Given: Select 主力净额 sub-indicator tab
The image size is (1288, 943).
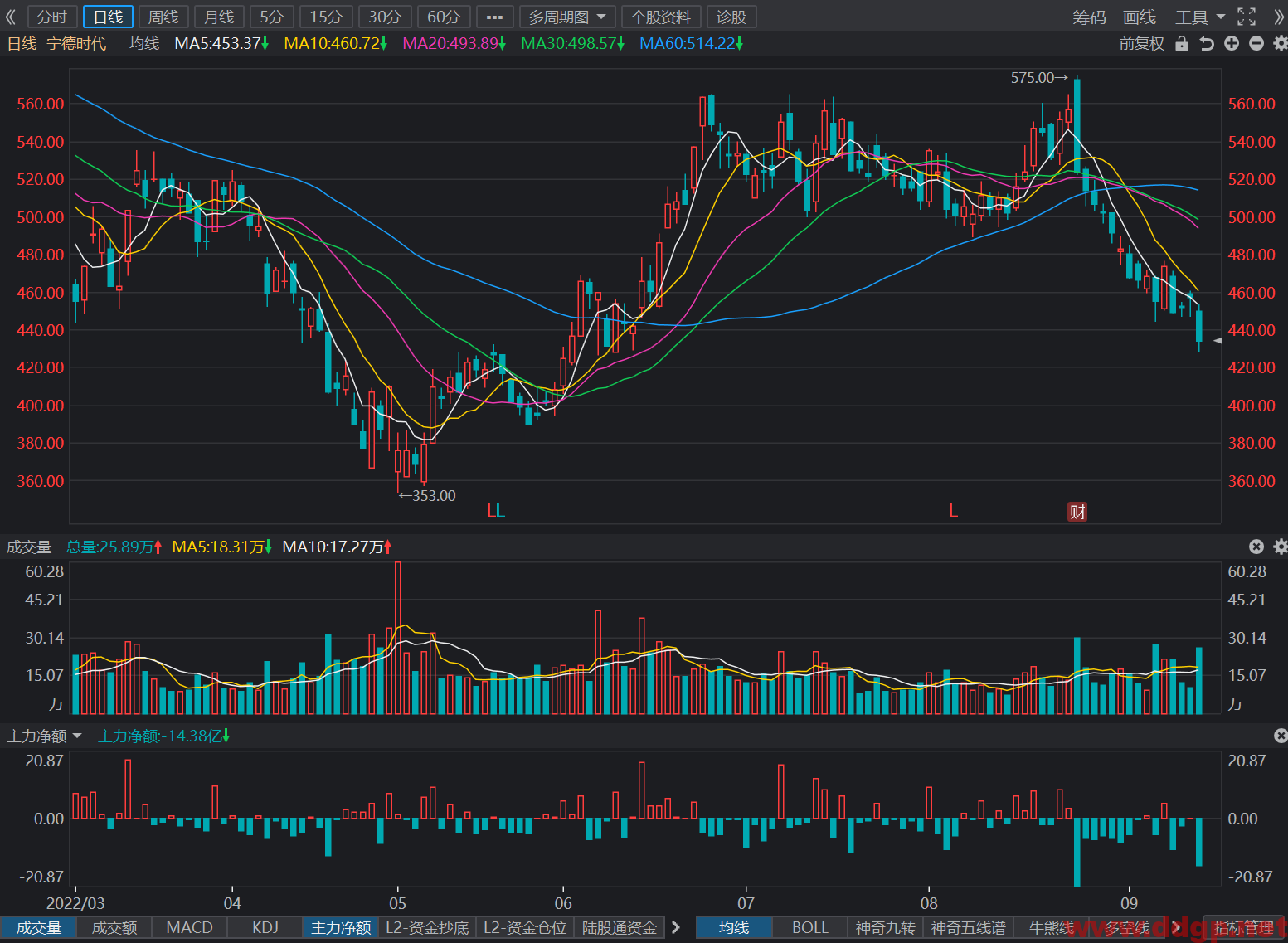Looking at the screenshot, I should pyautogui.click(x=341, y=927).
